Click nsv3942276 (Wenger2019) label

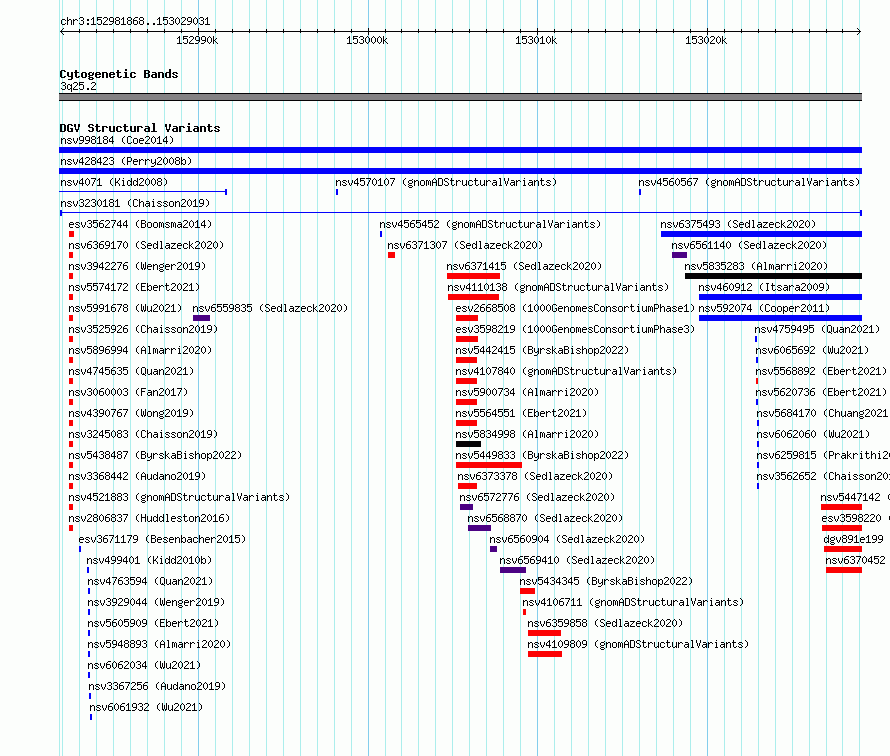point(137,266)
